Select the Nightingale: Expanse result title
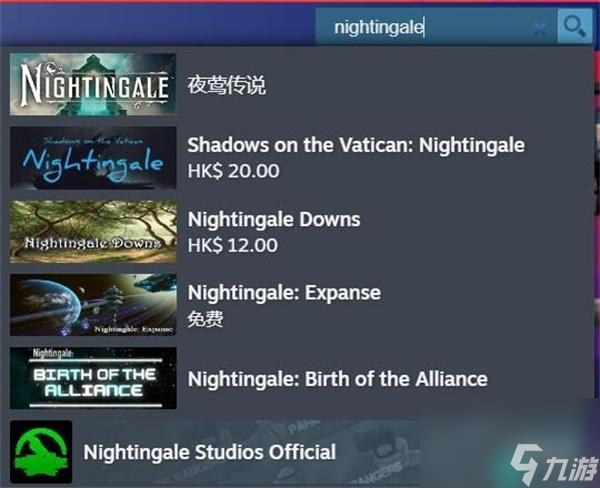The width and height of the screenshot is (600, 488). coord(284,293)
